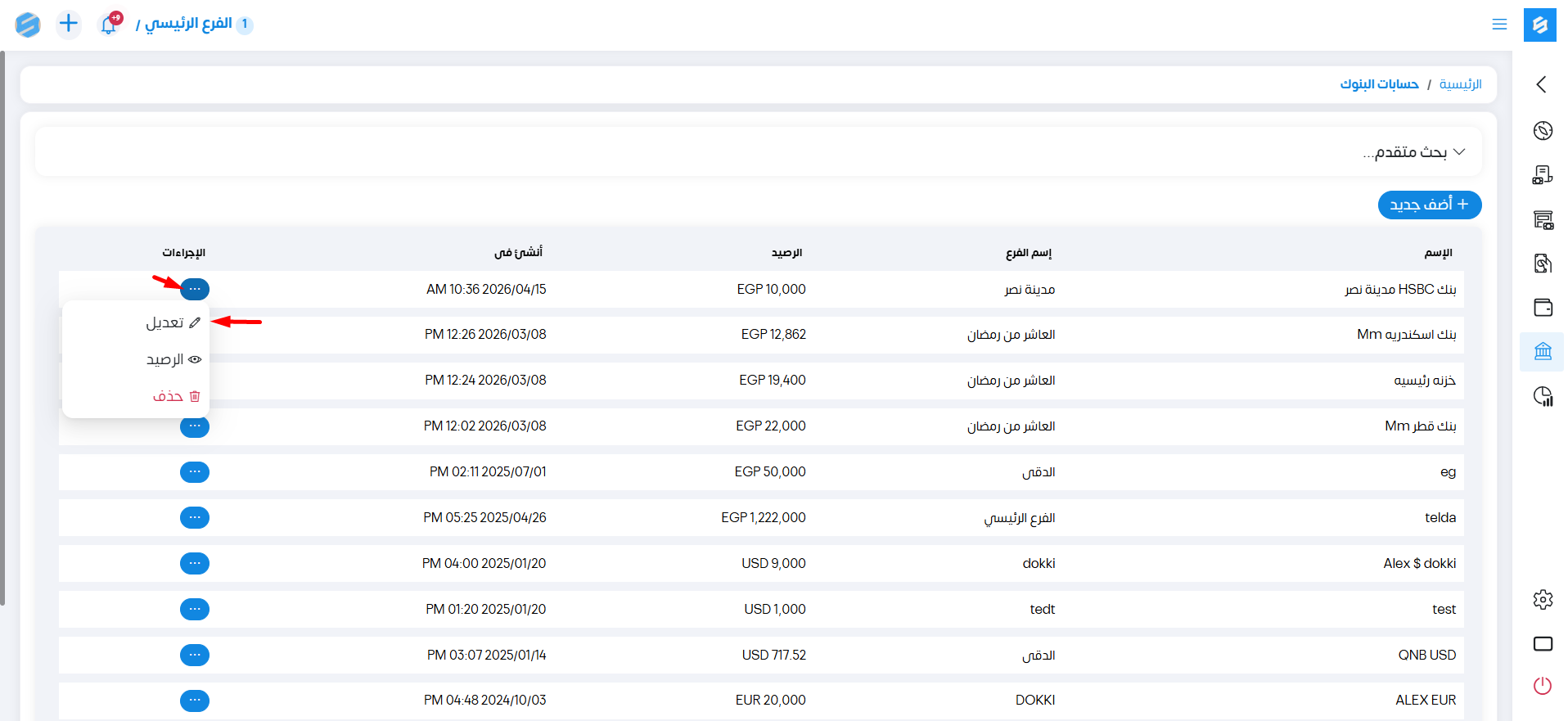Open actions dropdown for telda row
The image size is (1568, 721).
pos(195,517)
